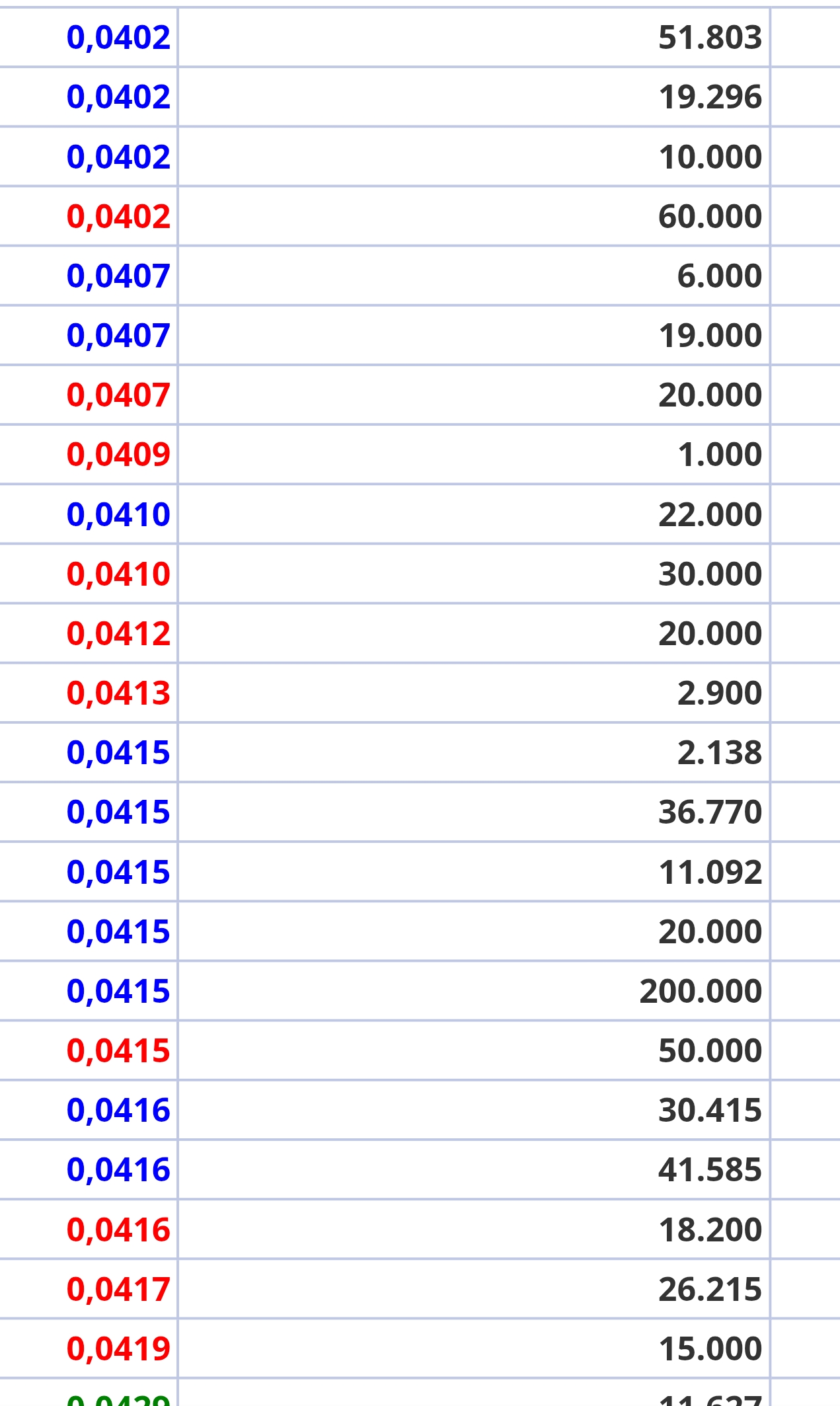Select the red 0,0419 price

tap(118, 1349)
